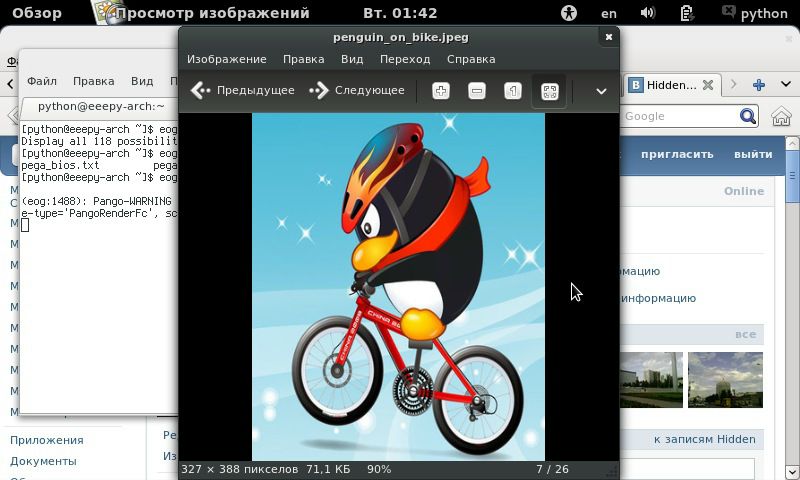The image size is (800, 480).
Task: Click the zoom out toolbar icon
Action: (477, 91)
